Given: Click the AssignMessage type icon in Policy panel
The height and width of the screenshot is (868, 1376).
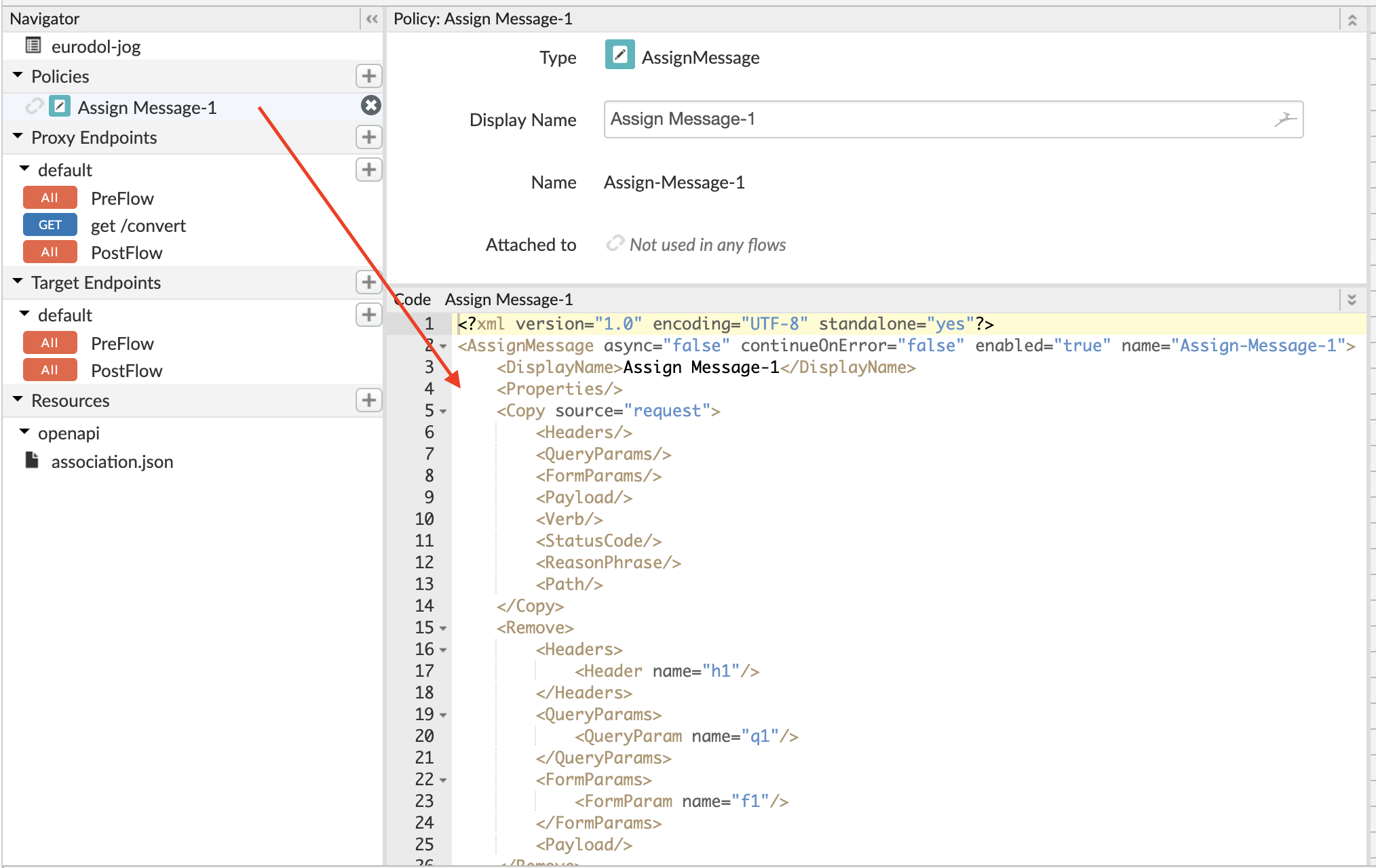Looking at the screenshot, I should pyautogui.click(x=619, y=56).
